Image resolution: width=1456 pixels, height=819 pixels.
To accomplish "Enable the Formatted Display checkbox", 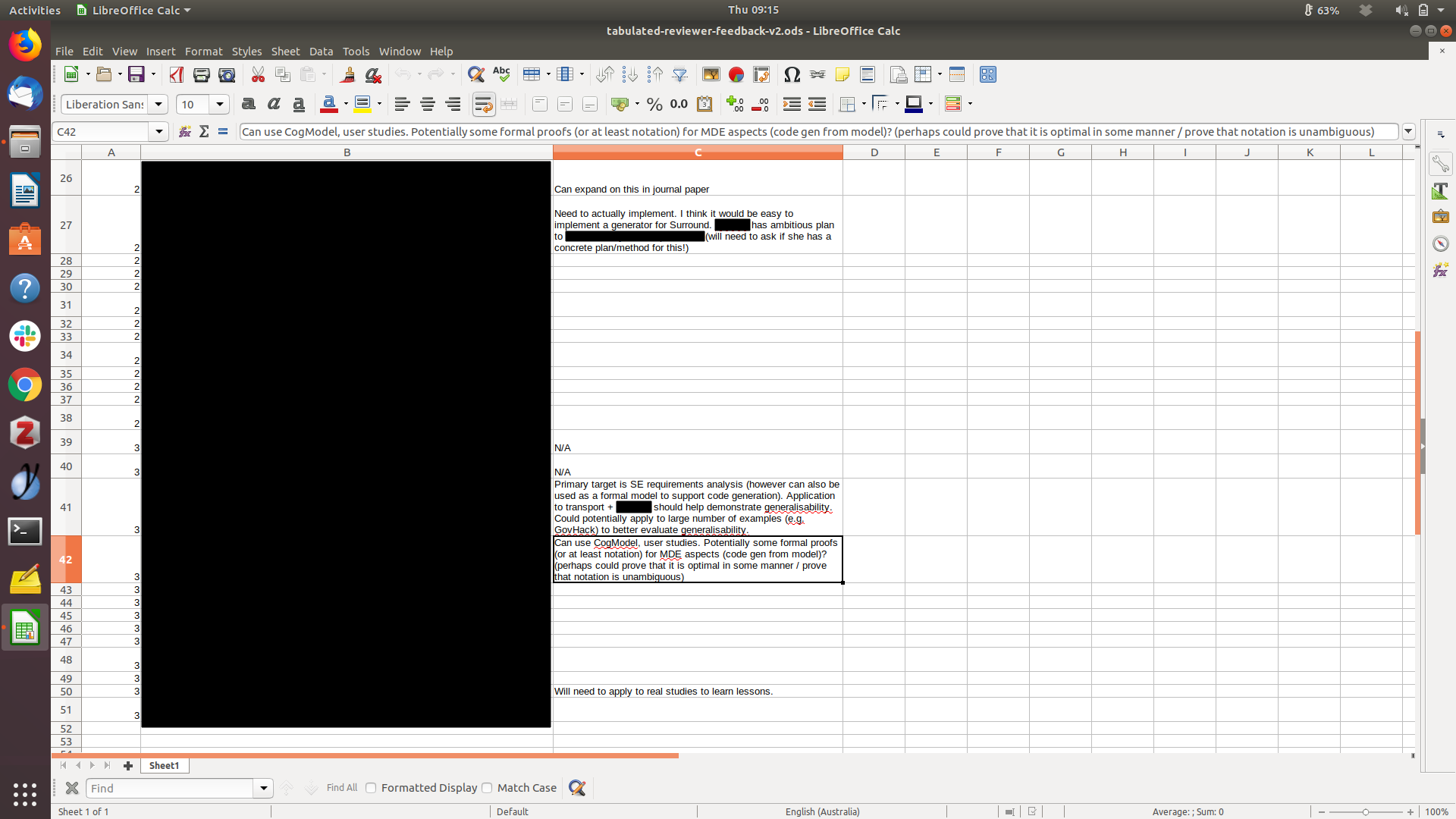I will pyautogui.click(x=371, y=788).
